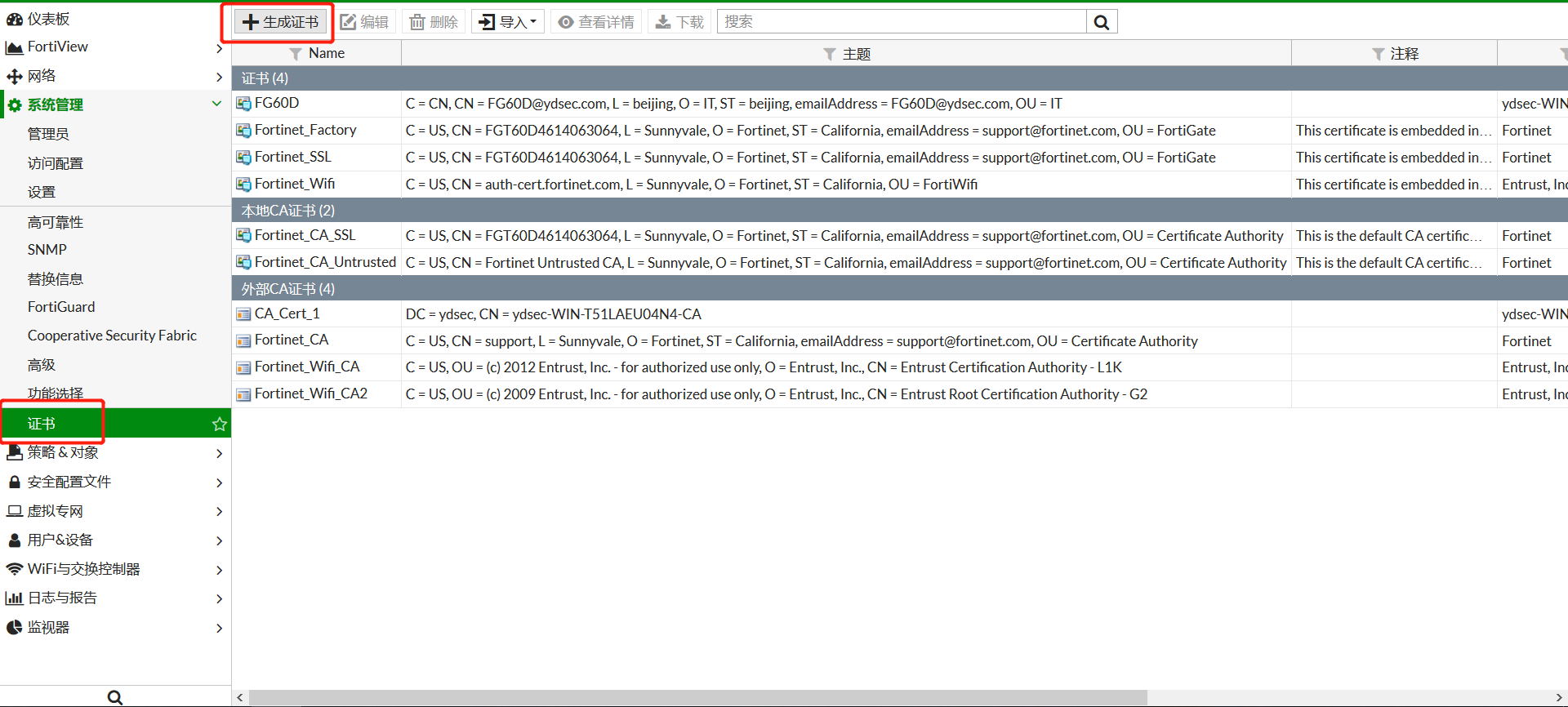Open the 导入 dropdown
Image resolution: width=1568 pixels, height=707 pixels.
(x=508, y=22)
